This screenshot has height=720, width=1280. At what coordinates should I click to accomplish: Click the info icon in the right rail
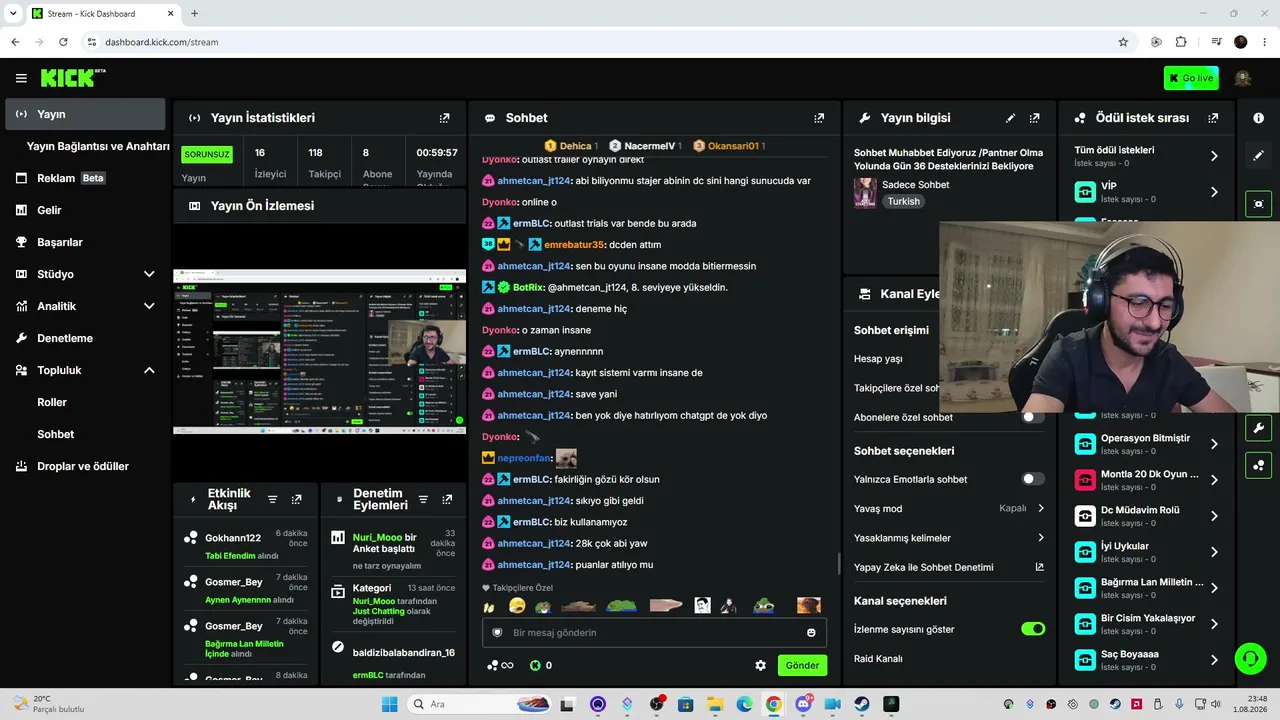(1259, 118)
